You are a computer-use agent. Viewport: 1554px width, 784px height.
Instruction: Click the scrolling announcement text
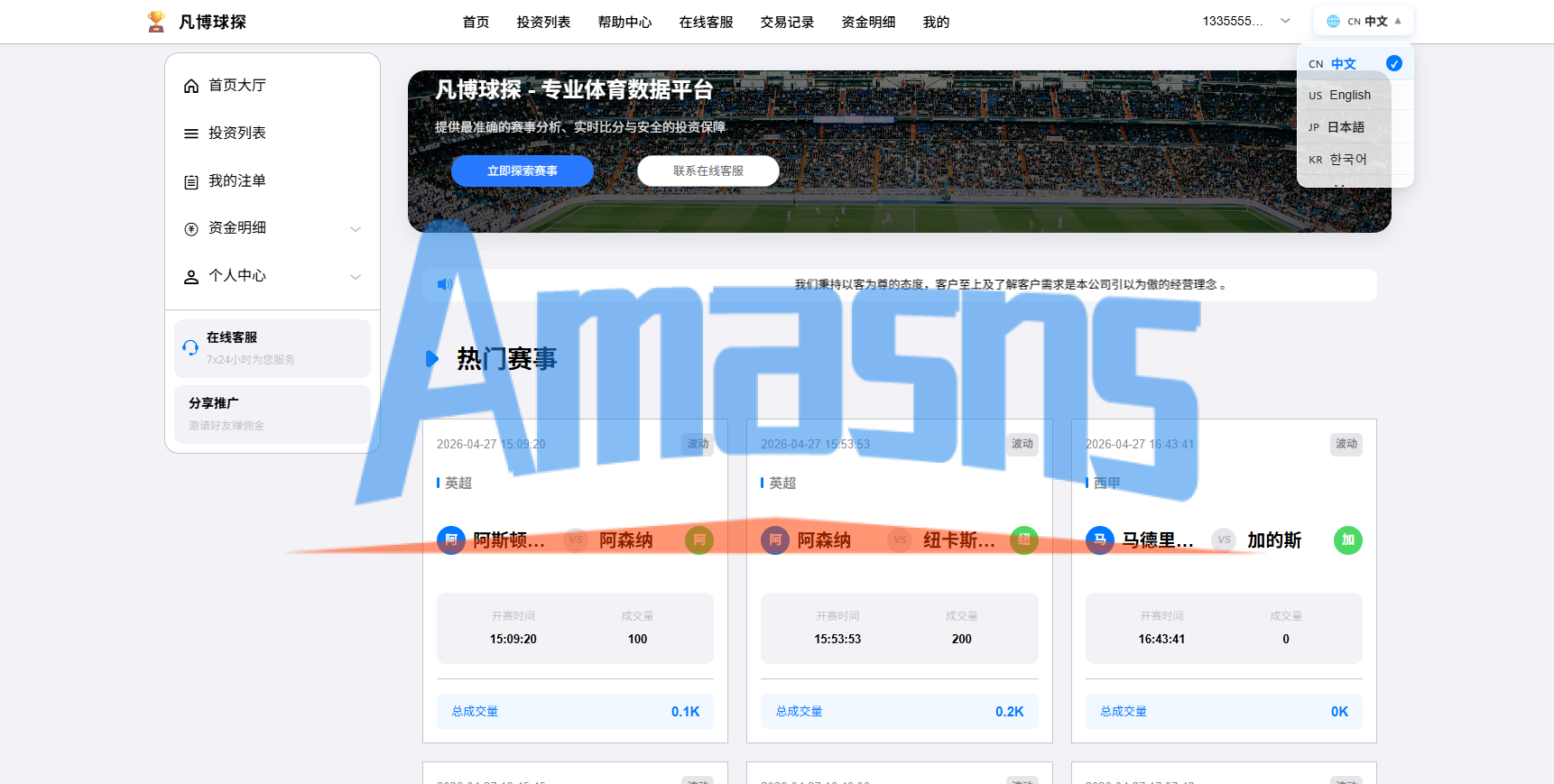[x=1011, y=284]
